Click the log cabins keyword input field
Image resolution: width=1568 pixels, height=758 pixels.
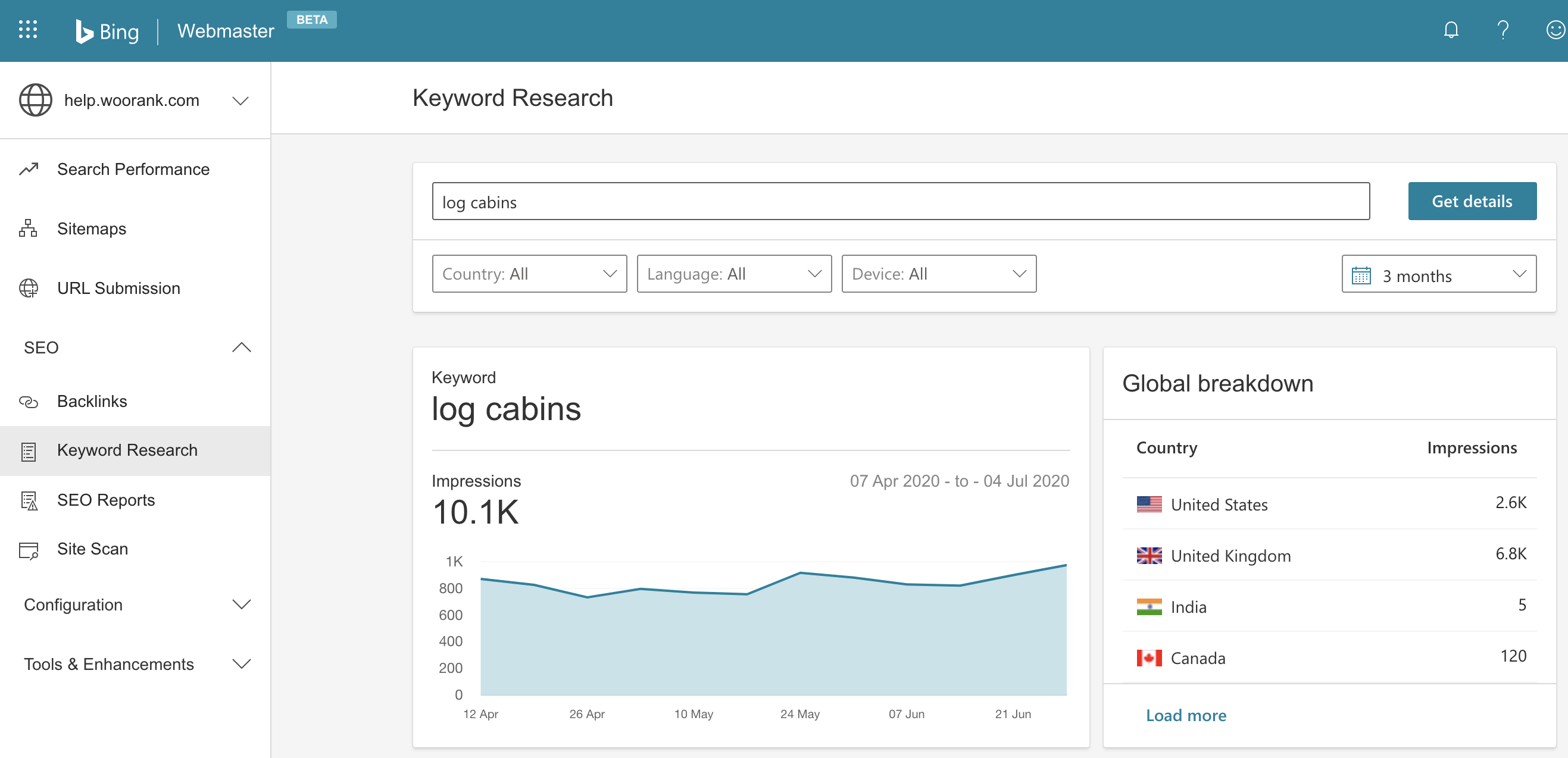[x=900, y=201]
